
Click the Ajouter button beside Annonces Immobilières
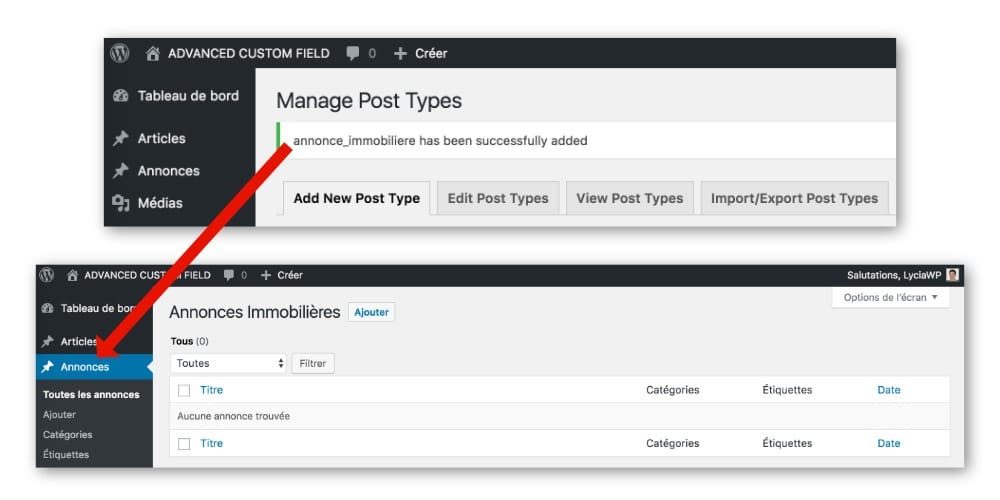coord(371,312)
